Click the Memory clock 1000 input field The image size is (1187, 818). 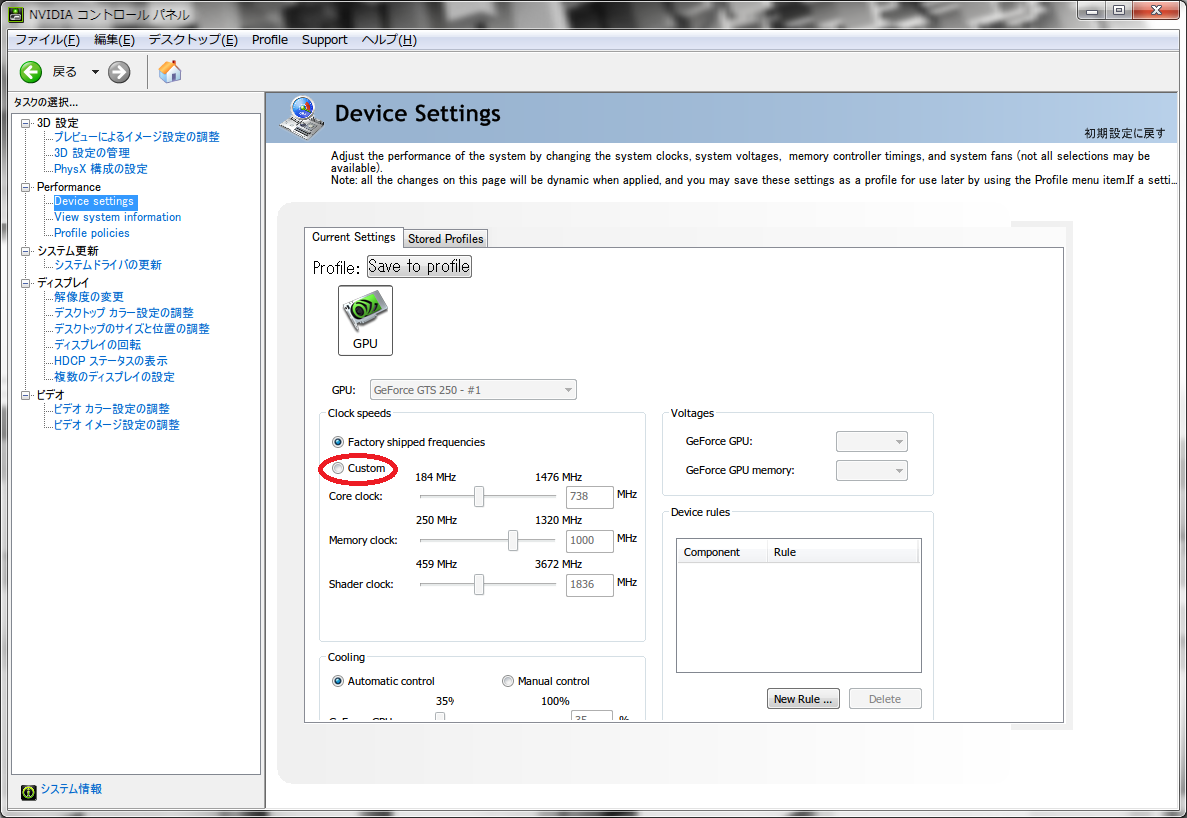point(590,540)
